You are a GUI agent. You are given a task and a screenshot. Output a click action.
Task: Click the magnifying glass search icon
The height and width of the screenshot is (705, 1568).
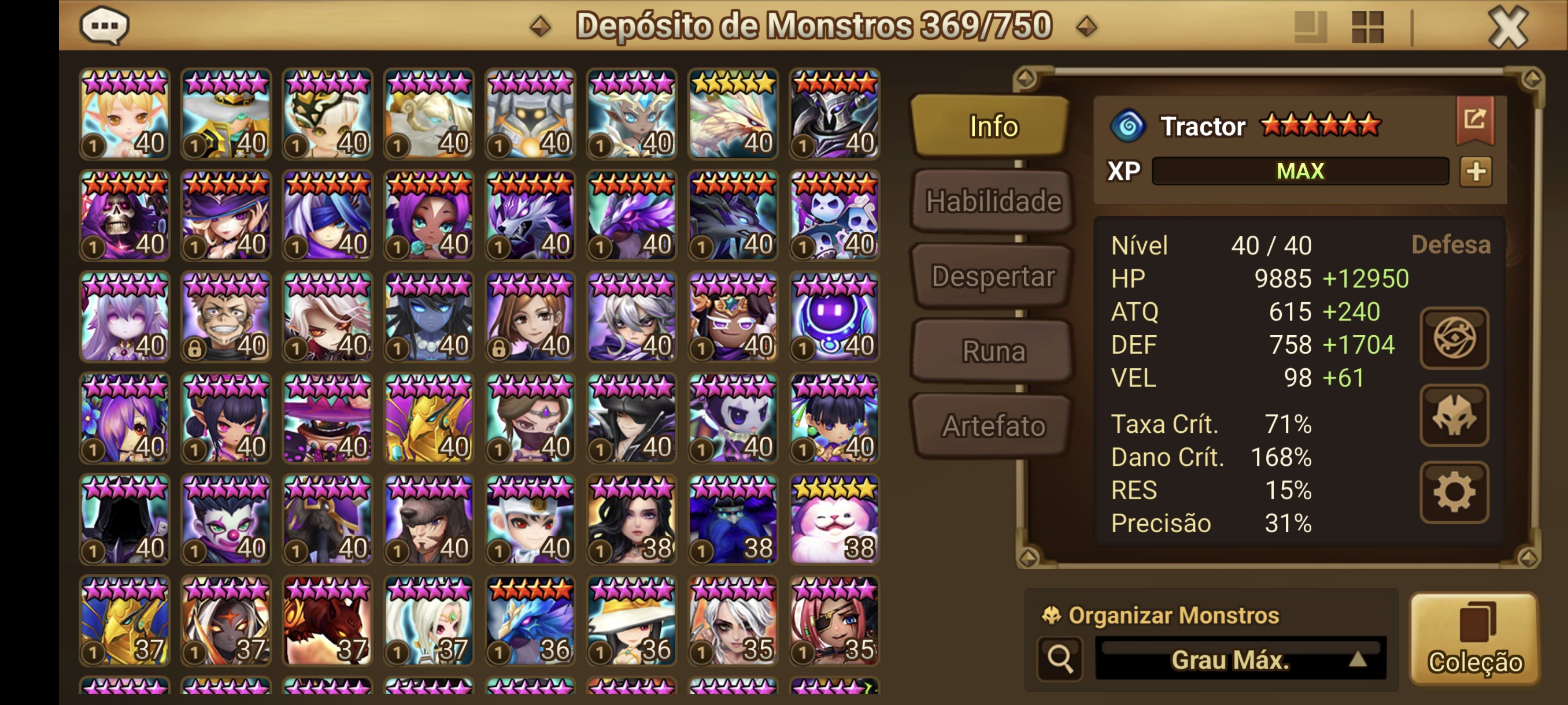coord(1060,658)
